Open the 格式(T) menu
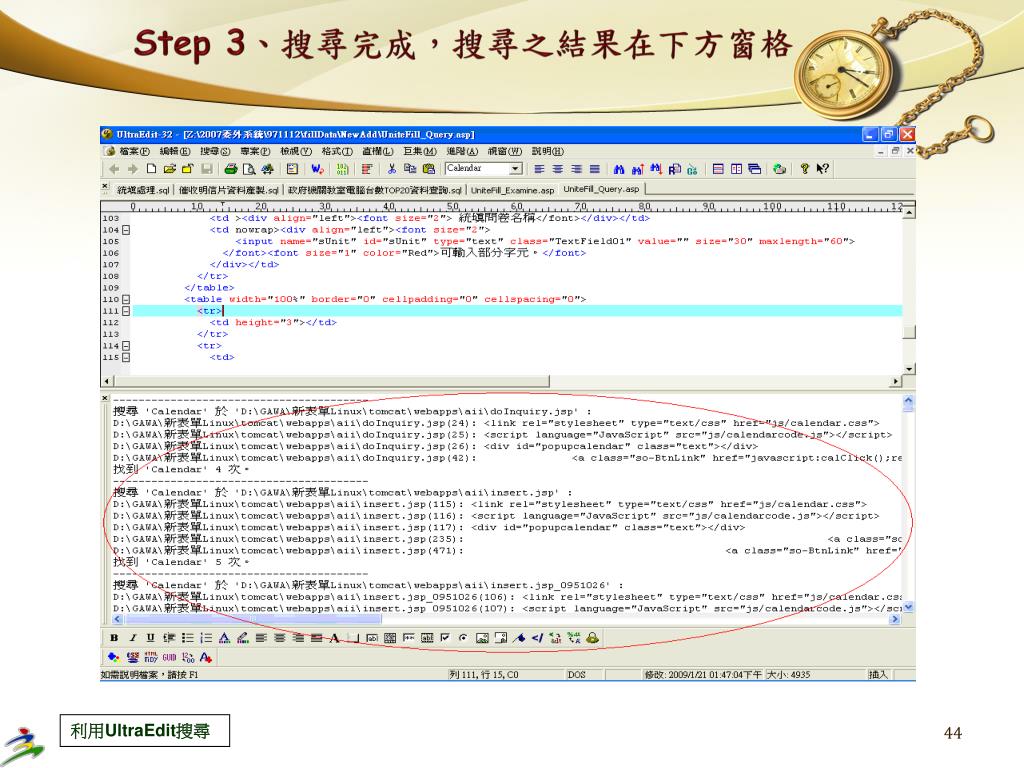The width and height of the screenshot is (1024, 768). pos(337,152)
